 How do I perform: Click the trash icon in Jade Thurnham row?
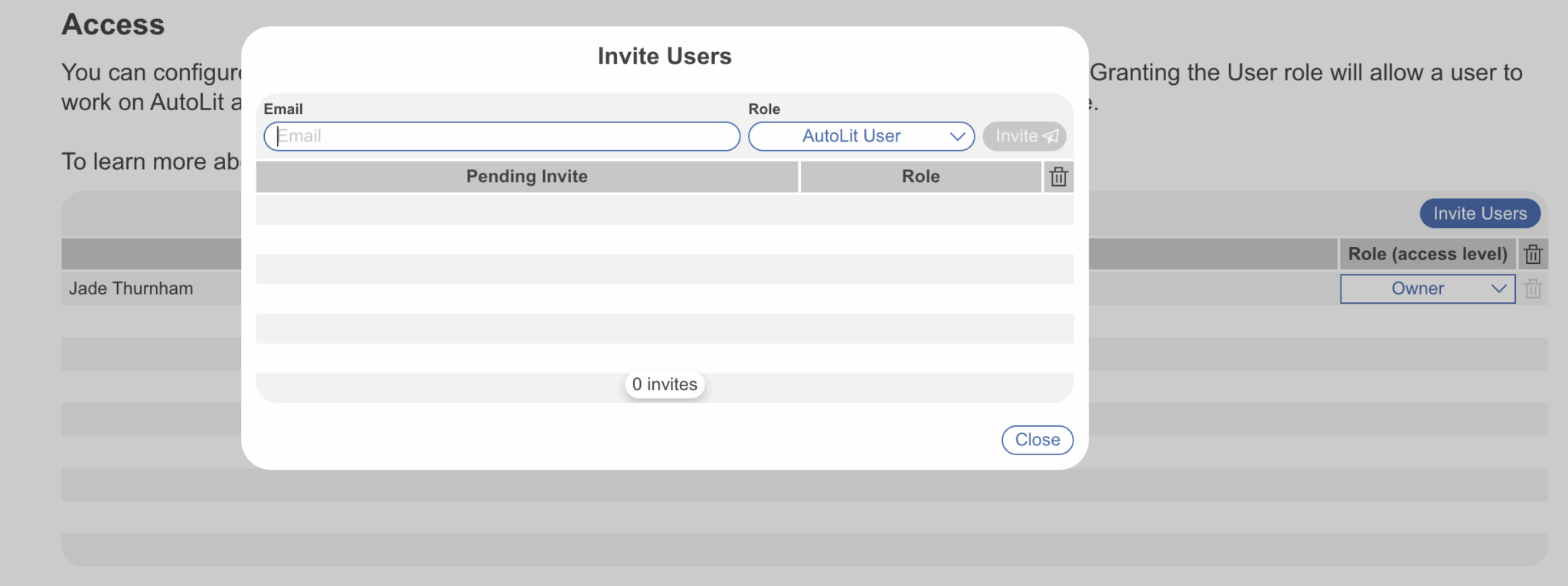pyautogui.click(x=1533, y=289)
